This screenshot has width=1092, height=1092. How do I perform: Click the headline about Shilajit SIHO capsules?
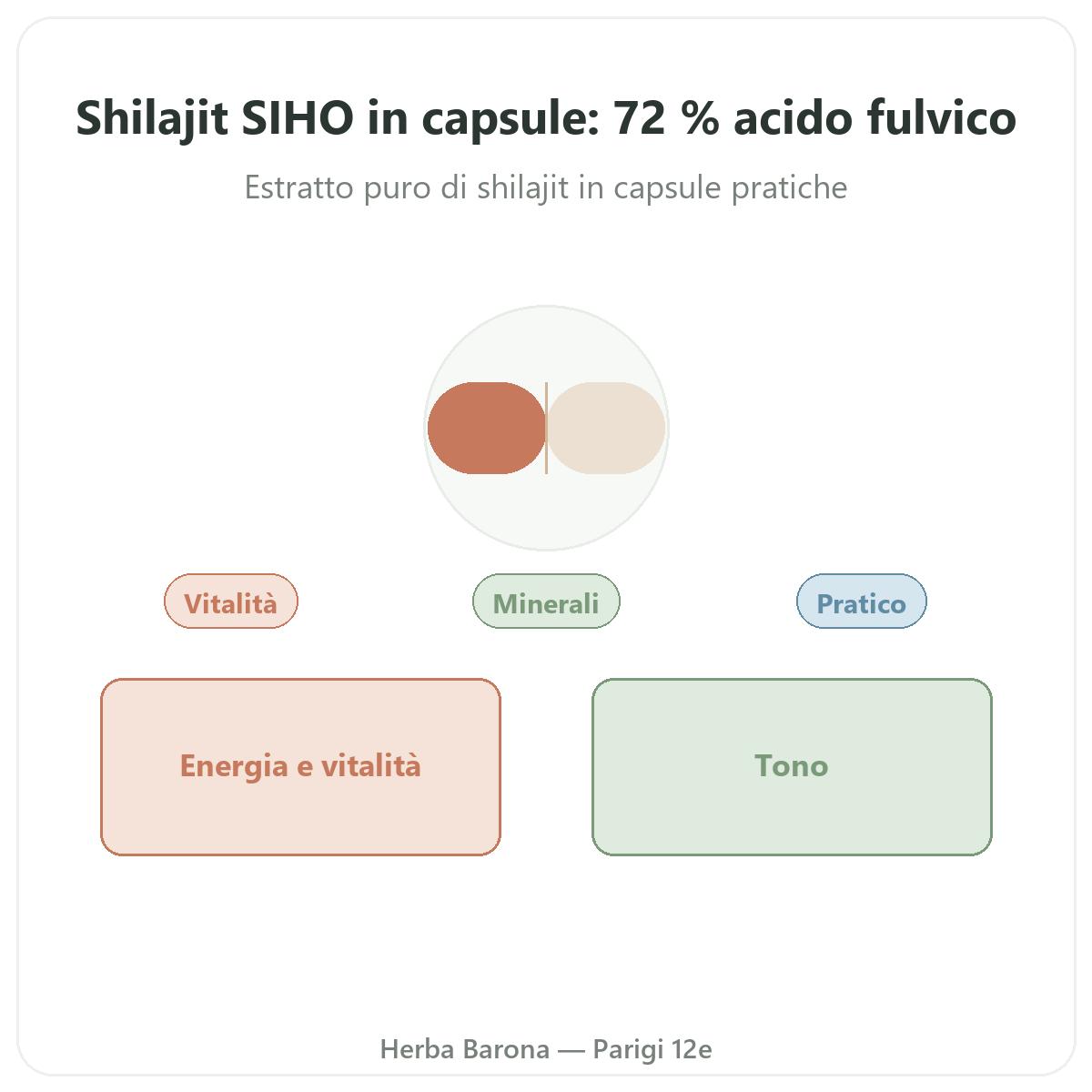click(x=546, y=118)
